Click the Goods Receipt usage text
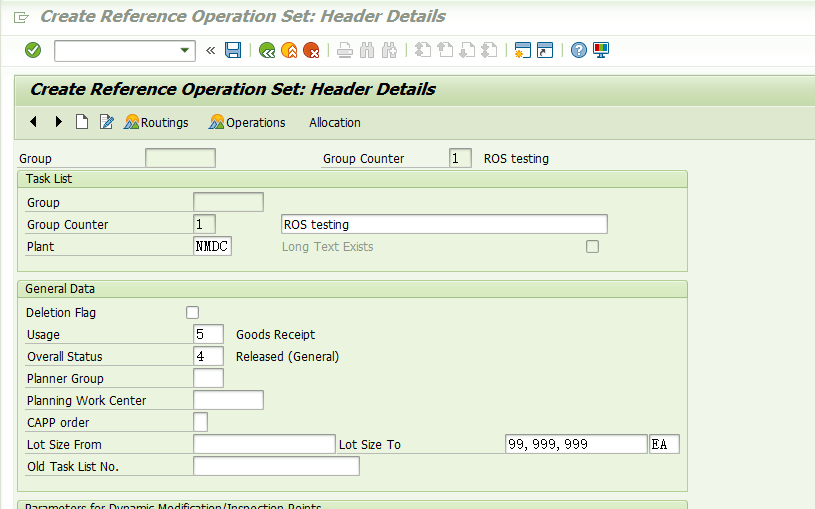 point(275,334)
